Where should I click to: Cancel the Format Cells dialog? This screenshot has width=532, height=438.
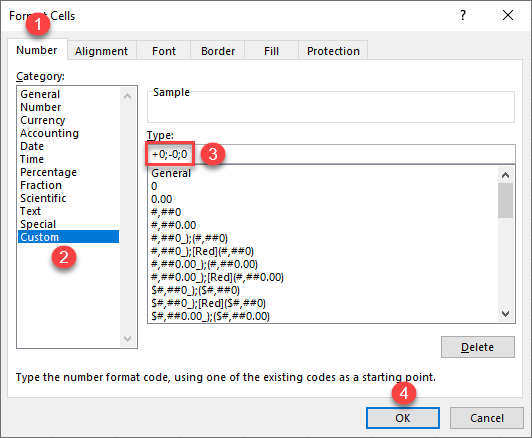(487, 418)
